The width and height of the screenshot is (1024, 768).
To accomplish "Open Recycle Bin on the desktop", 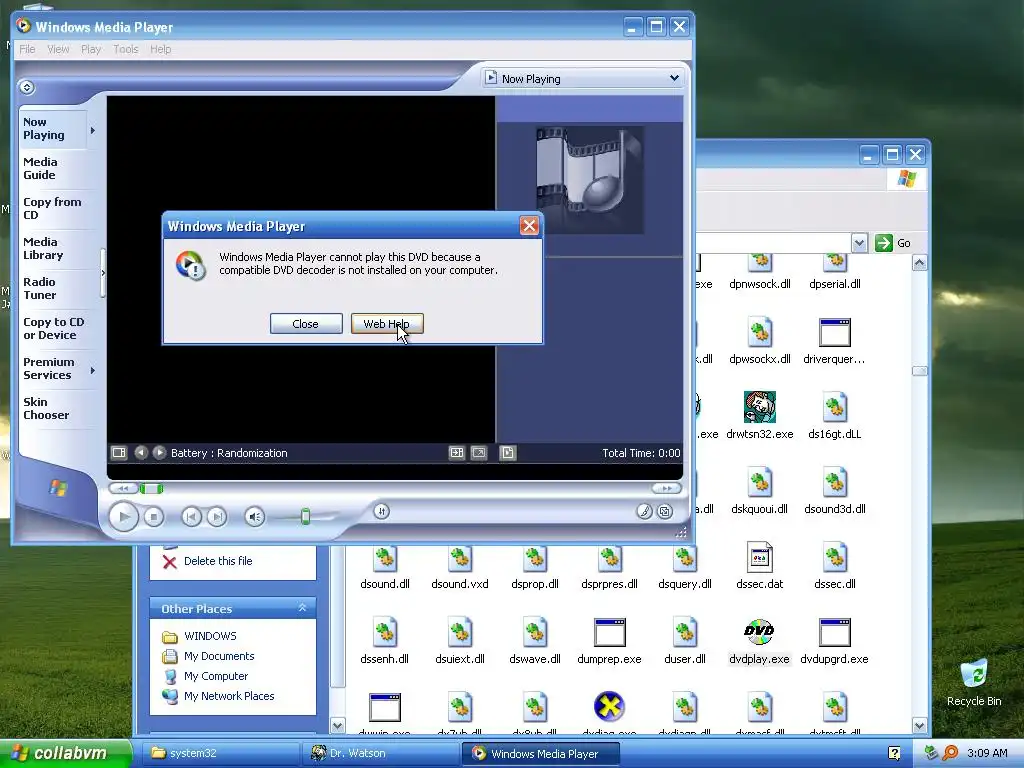I will [974, 682].
